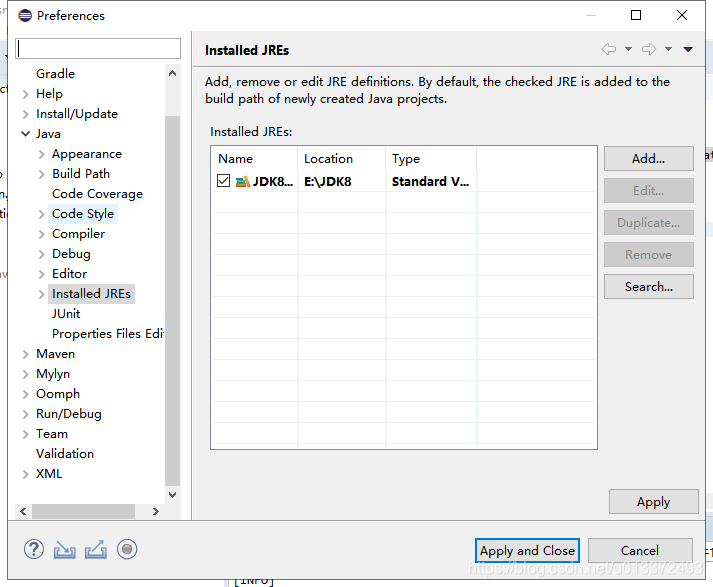The width and height of the screenshot is (713, 587).
Task: Click the tree scroll down arrow
Action: click(x=172, y=495)
